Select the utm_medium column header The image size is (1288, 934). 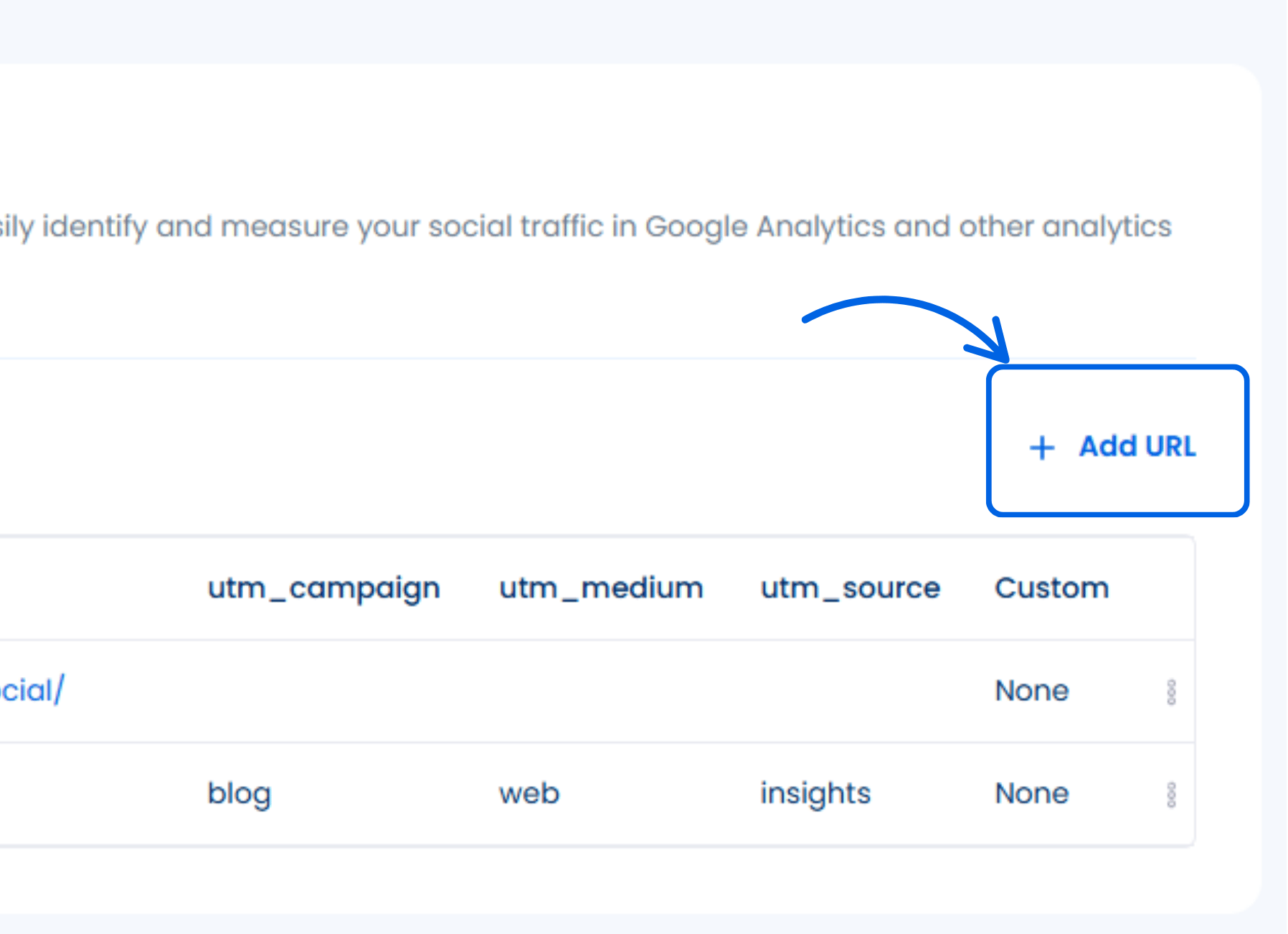pos(601,588)
